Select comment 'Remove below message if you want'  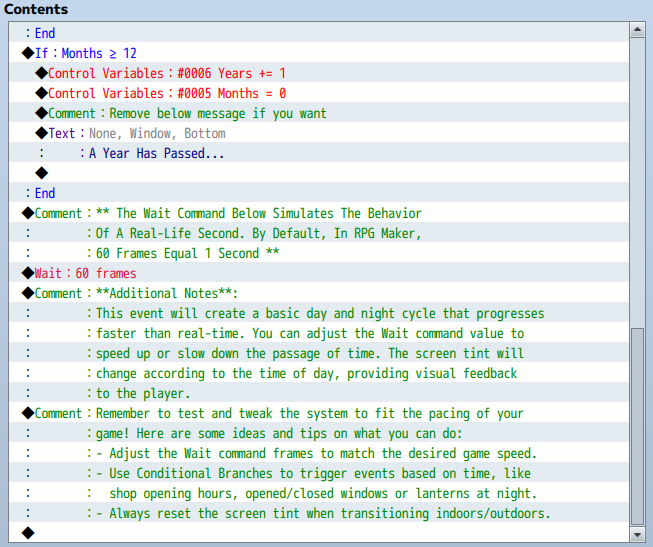tap(319, 113)
